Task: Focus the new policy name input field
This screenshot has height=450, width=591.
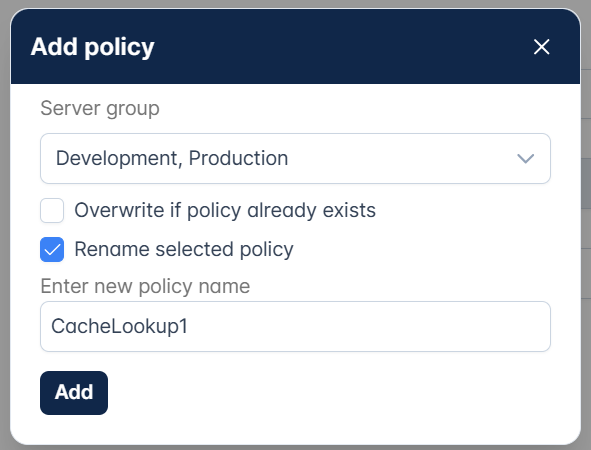Action: [295, 326]
